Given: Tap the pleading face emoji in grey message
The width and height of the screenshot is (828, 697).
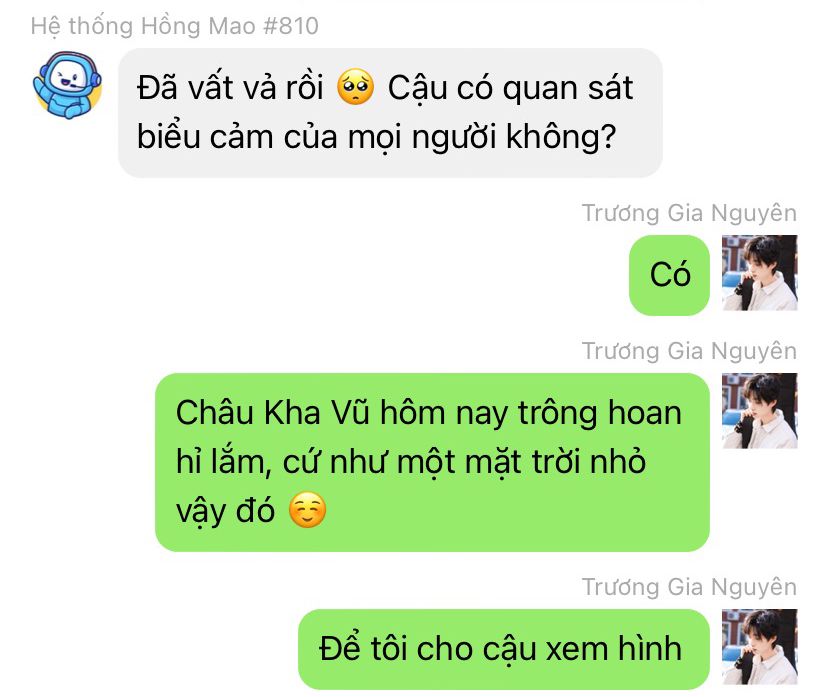Looking at the screenshot, I should (355, 87).
